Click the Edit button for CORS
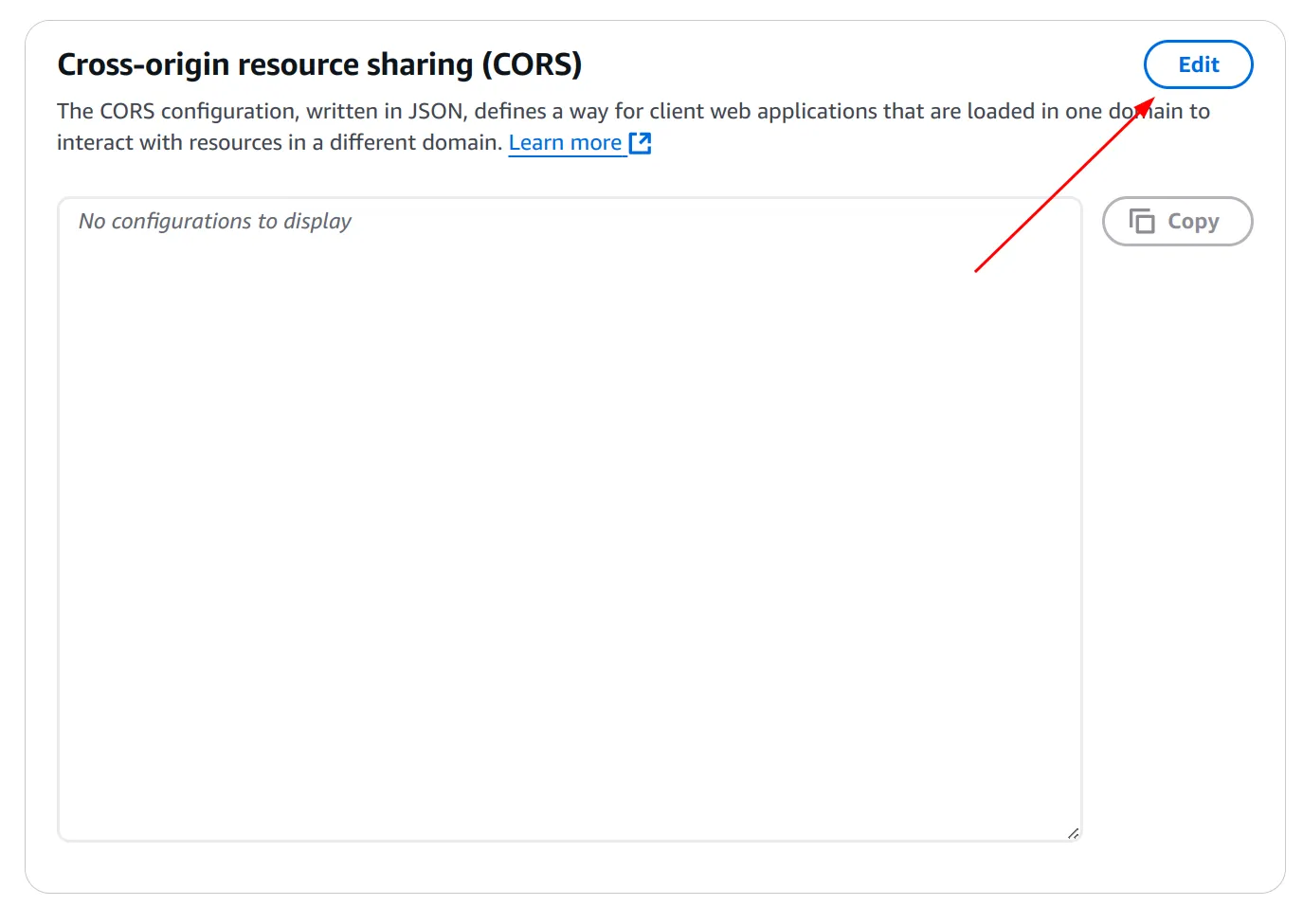This screenshot has width=1303, height=924. 1198,64
